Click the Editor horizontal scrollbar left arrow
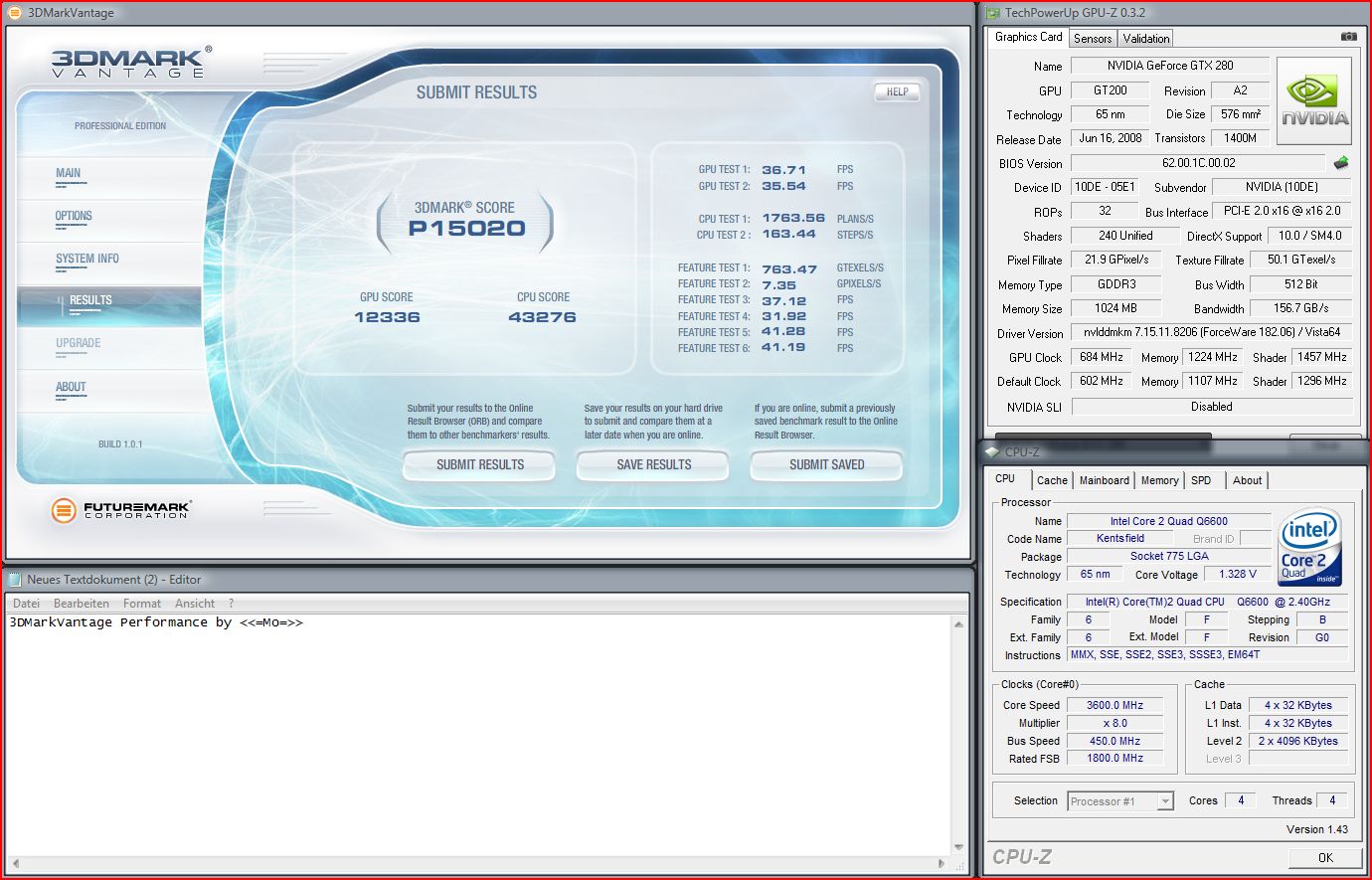1372x880 pixels. [15, 863]
